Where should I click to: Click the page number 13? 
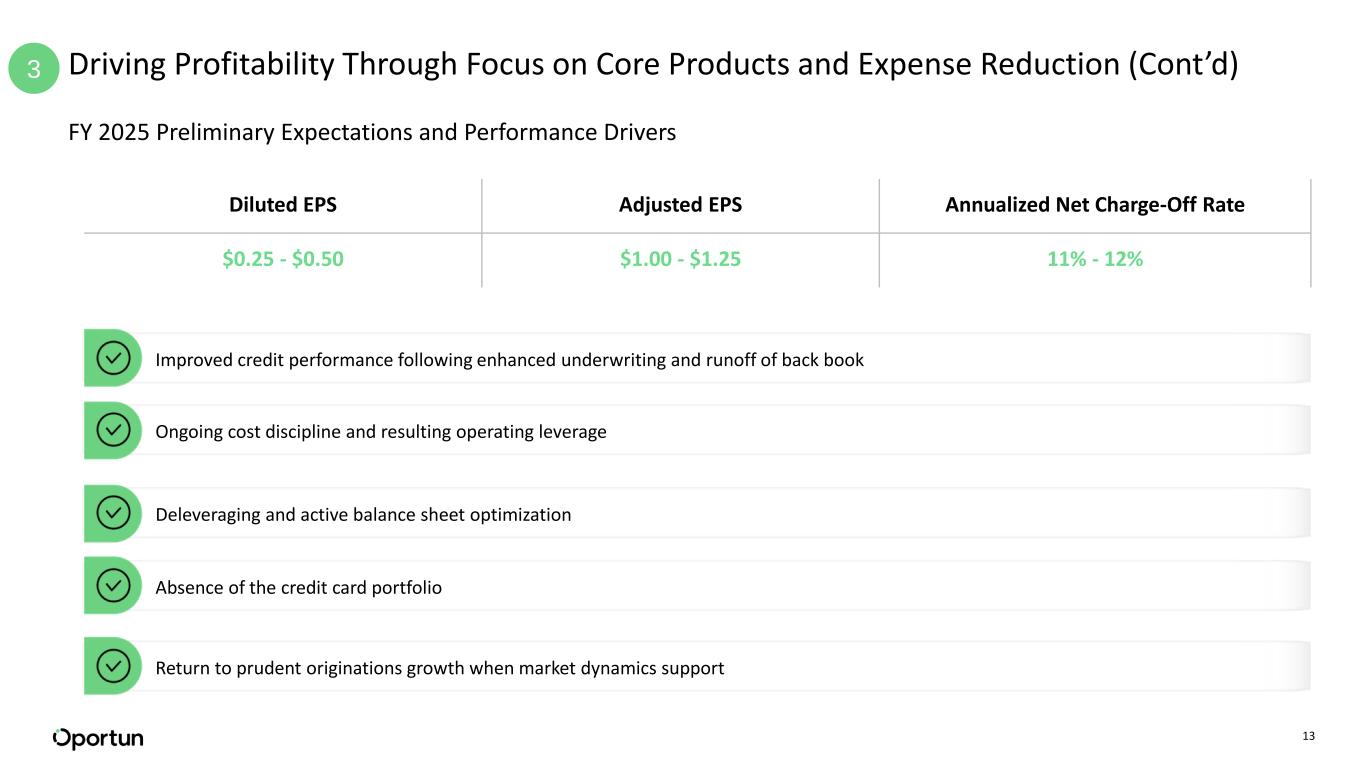(x=1308, y=737)
